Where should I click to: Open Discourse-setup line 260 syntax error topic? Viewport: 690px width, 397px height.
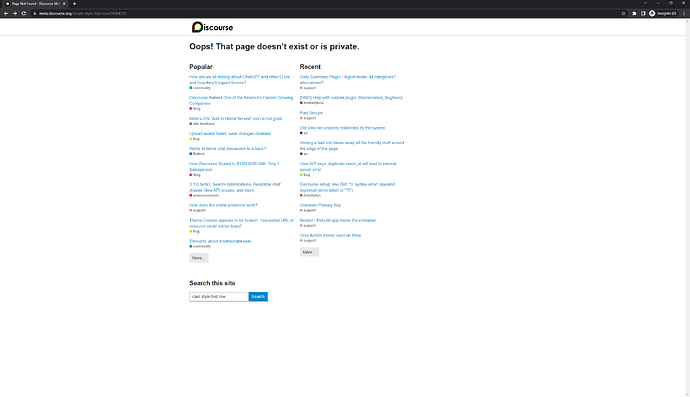[x=347, y=187]
